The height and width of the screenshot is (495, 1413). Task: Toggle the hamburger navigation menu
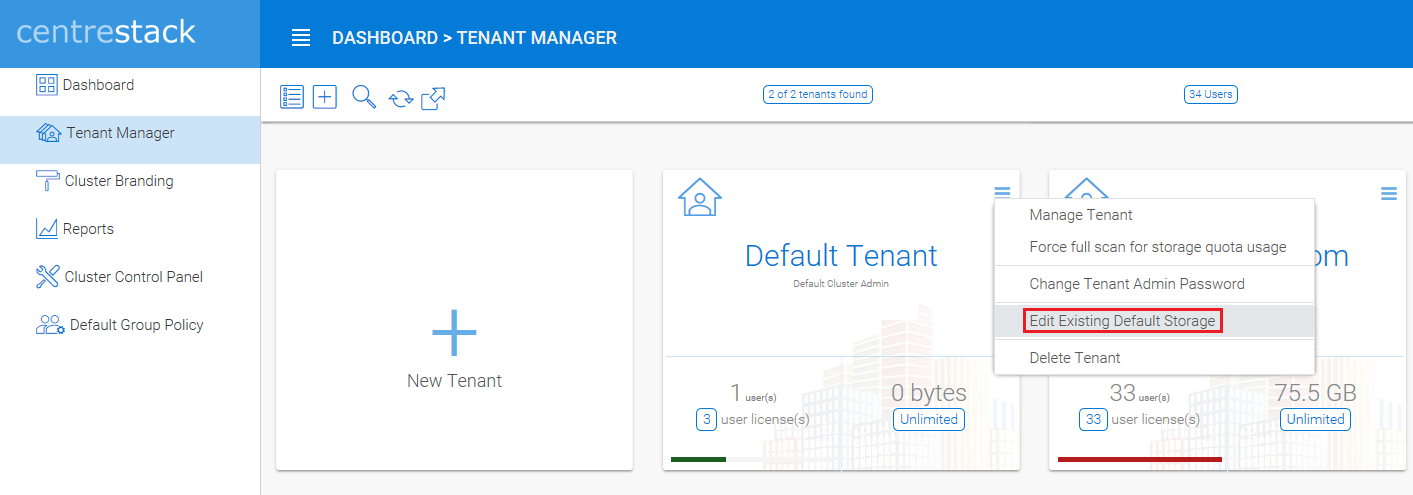[301, 38]
